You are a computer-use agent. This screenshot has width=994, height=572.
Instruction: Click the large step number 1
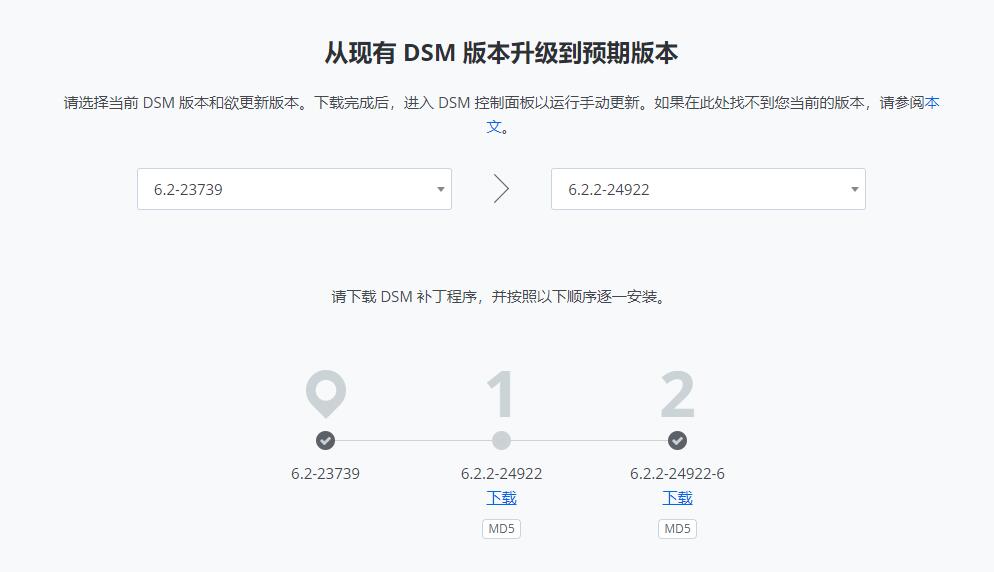pyautogui.click(x=501, y=395)
